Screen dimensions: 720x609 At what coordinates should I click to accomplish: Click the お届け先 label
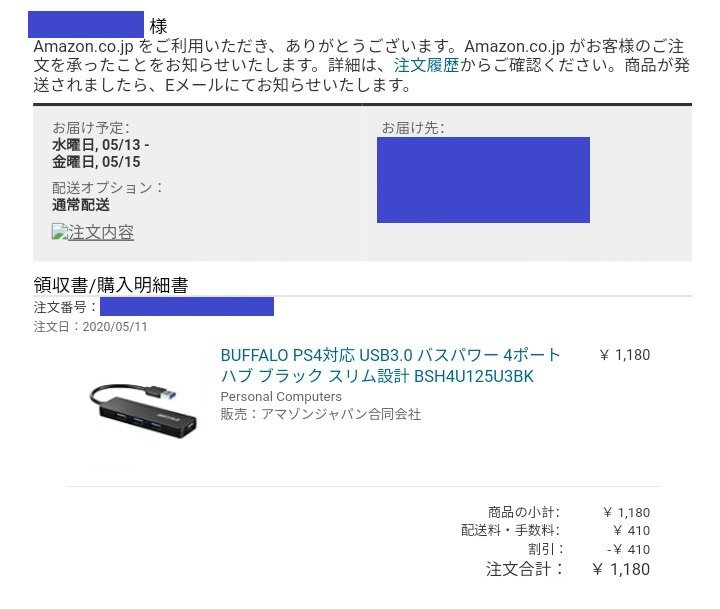(413, 128)
